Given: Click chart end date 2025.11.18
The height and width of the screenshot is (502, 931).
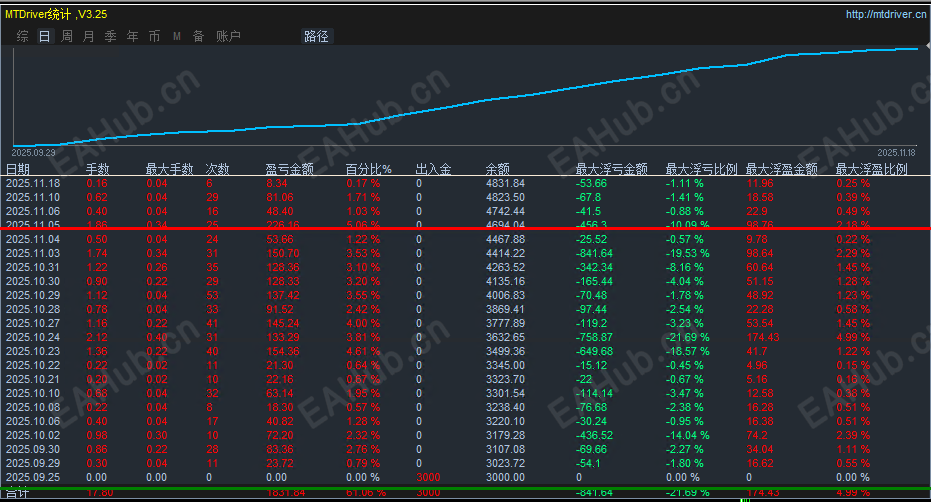Looking at the screenshot, I should click(x=897, y=153).
